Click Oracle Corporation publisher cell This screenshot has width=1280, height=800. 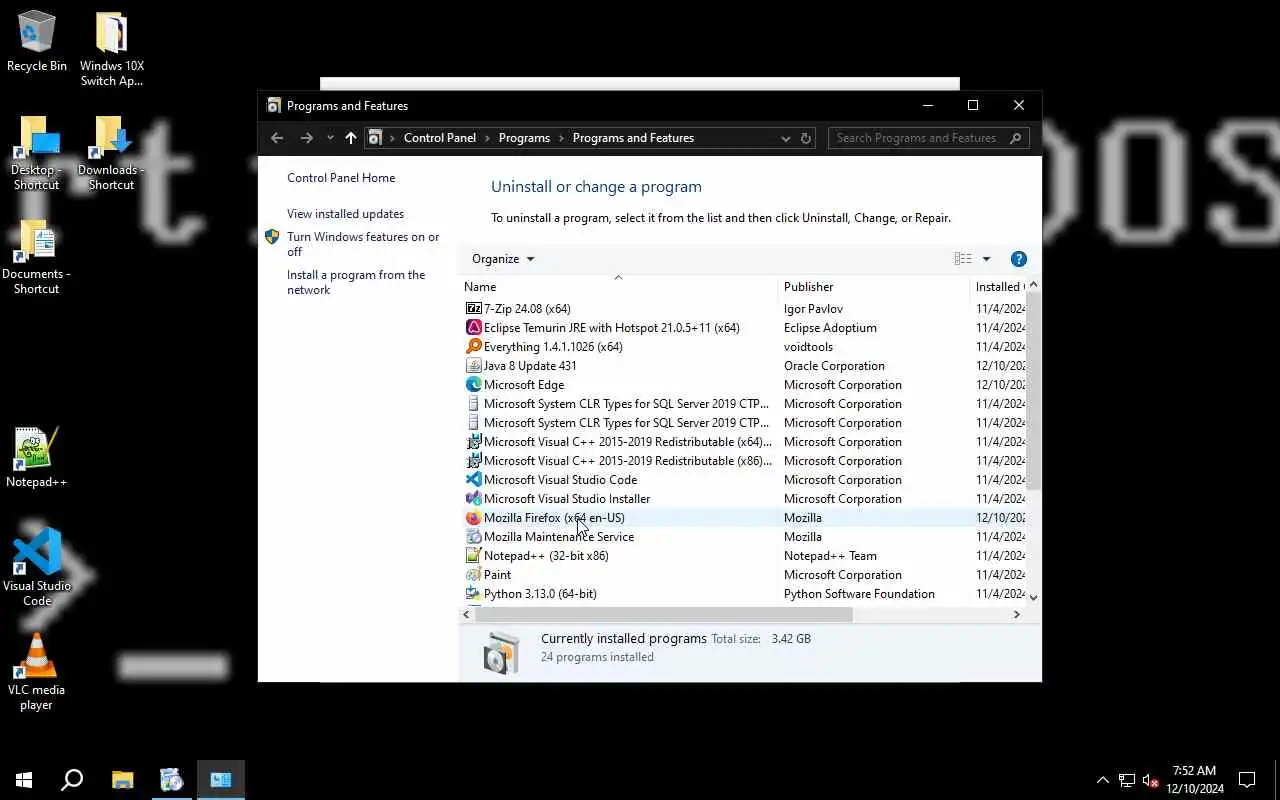tap(834, 366)
